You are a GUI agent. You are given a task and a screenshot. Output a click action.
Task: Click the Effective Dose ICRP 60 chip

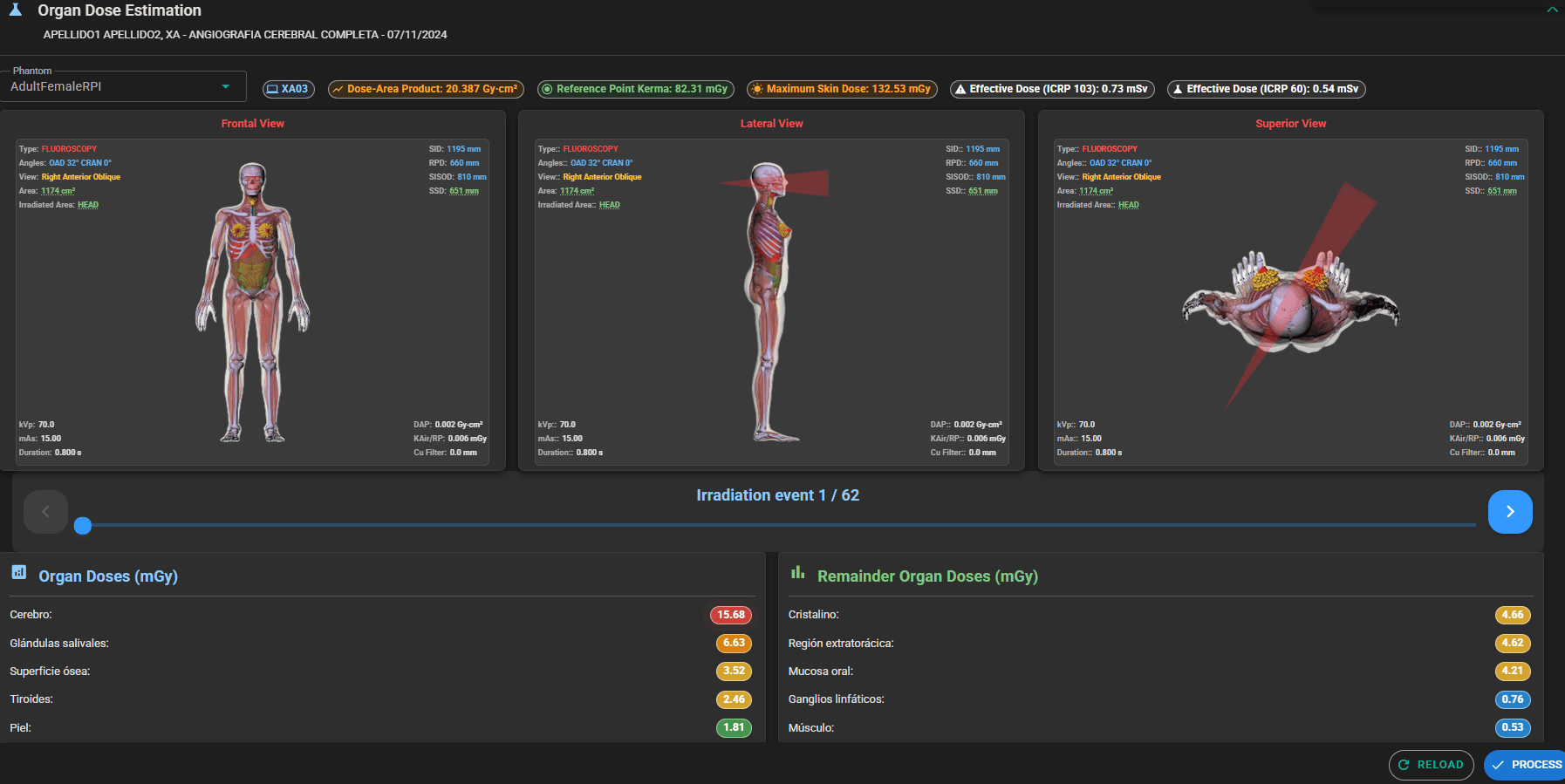pyautogui.click(x=1266, y=89)
